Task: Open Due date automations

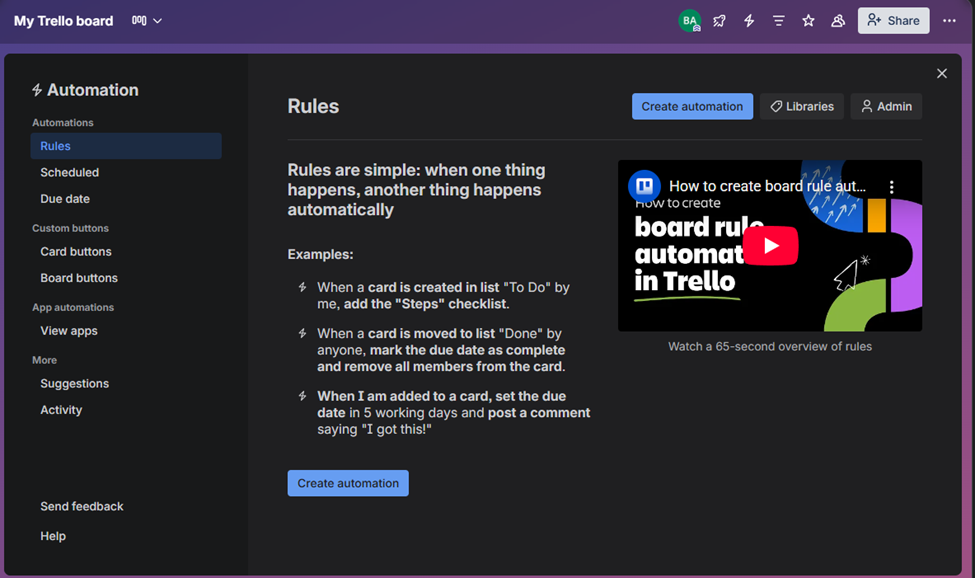Action: pyautogui.click(x=126, y=199)
